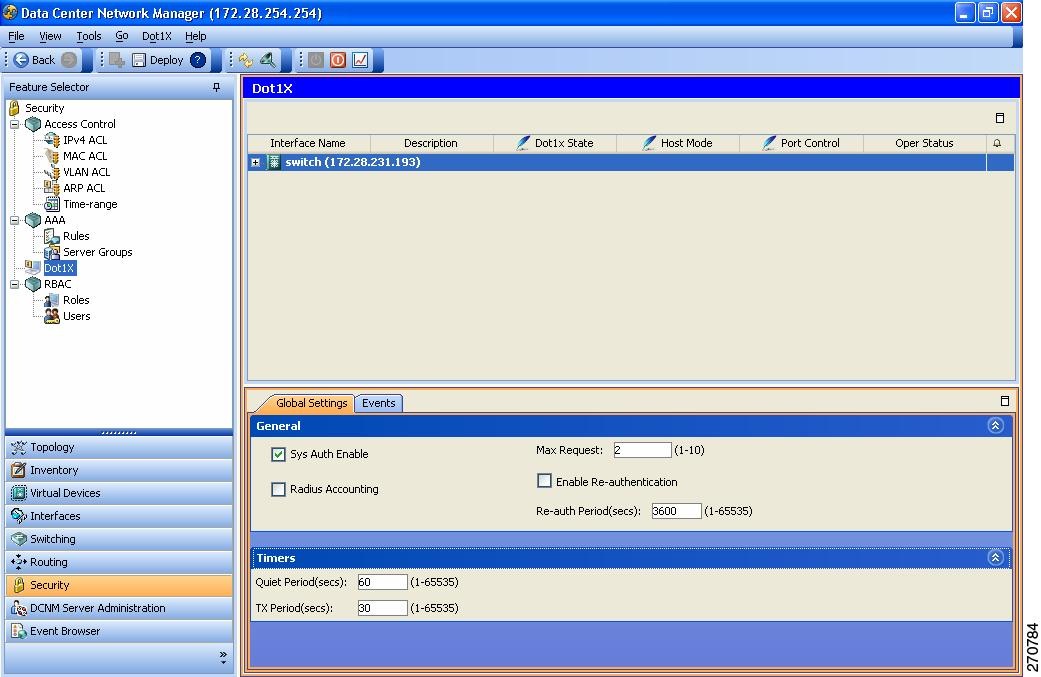
Task: Open the Virtual Devices navigation pane
Action: (x=120, y=493)
